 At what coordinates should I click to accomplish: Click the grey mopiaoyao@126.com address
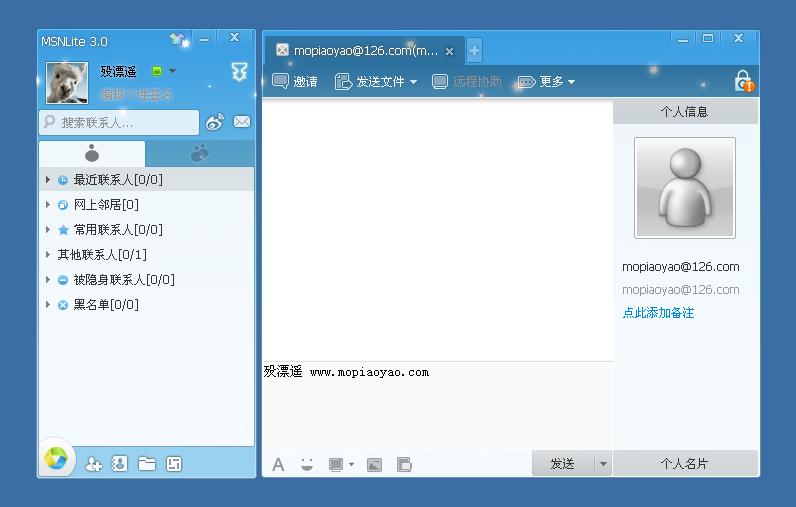pos(681,290)
